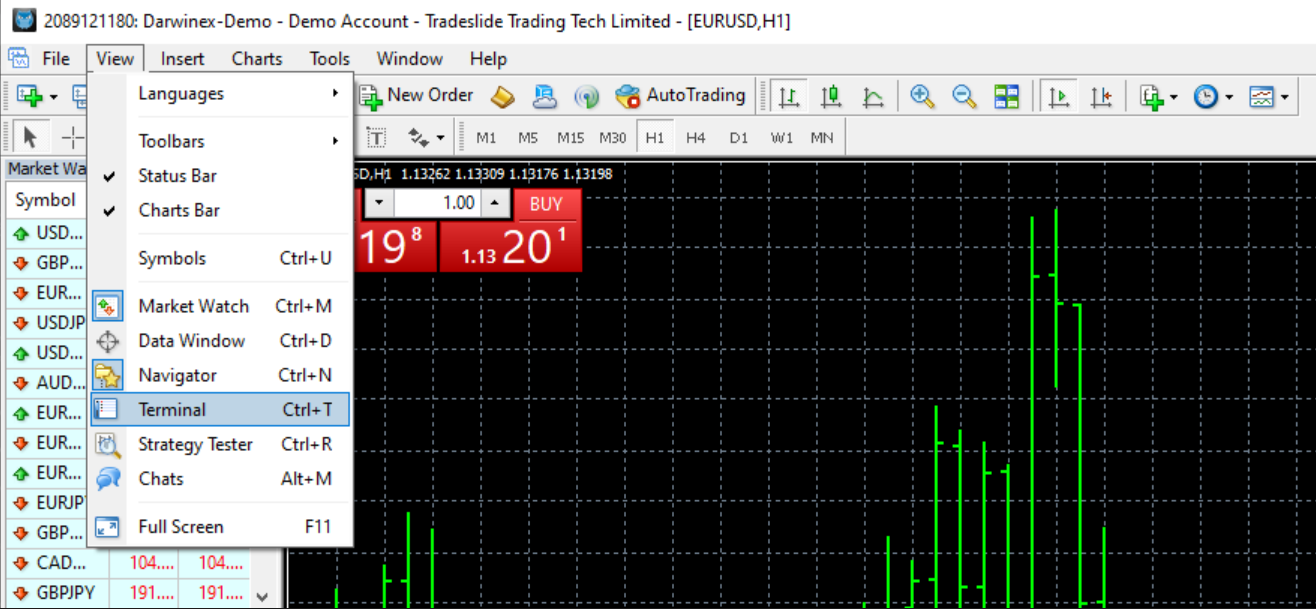Click the Market Watch icon in View menu
1316x609 pixels.
(107, 306)
